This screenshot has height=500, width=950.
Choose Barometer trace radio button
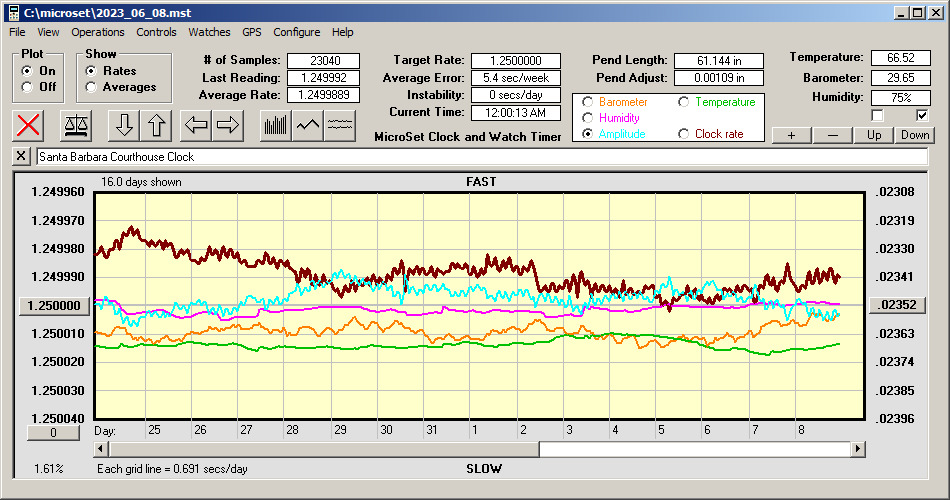point(587,102)
